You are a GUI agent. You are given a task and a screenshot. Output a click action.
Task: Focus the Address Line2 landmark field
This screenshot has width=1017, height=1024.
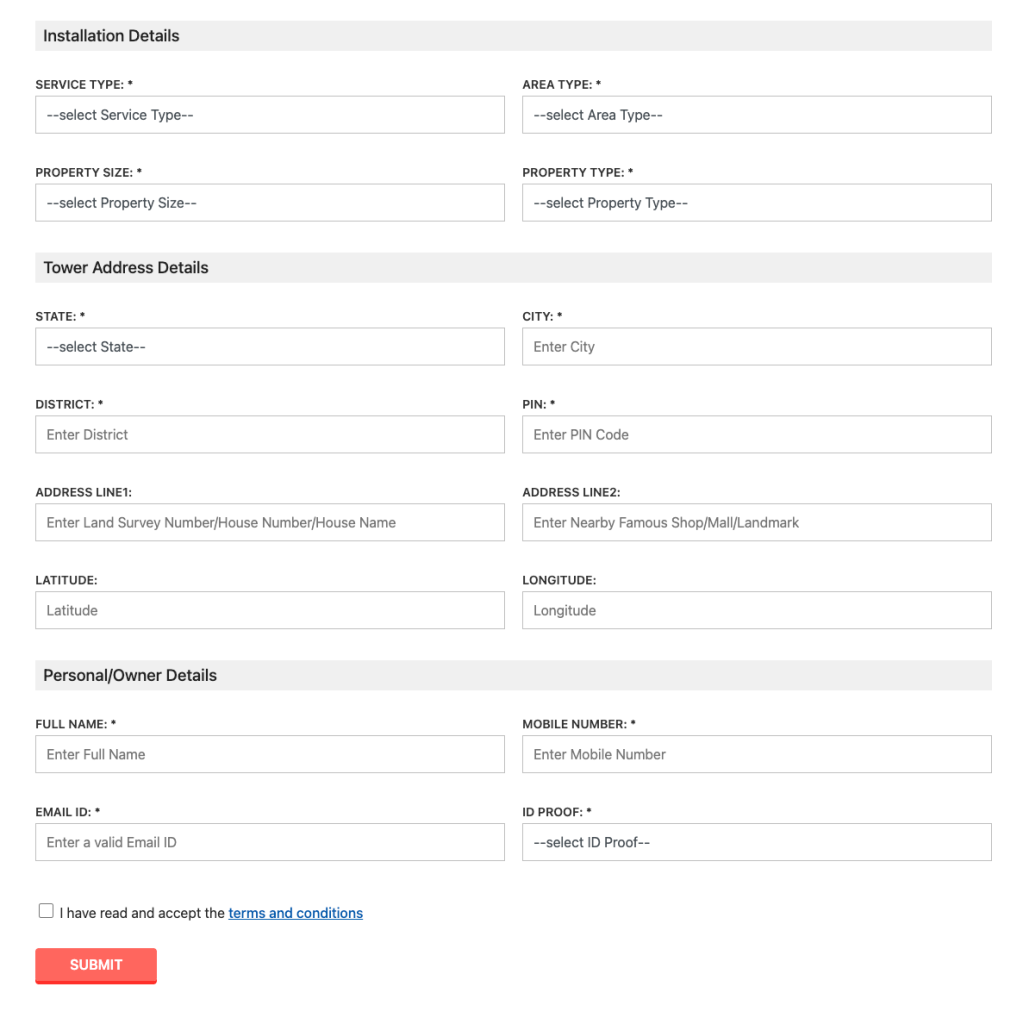coord(756,523)
